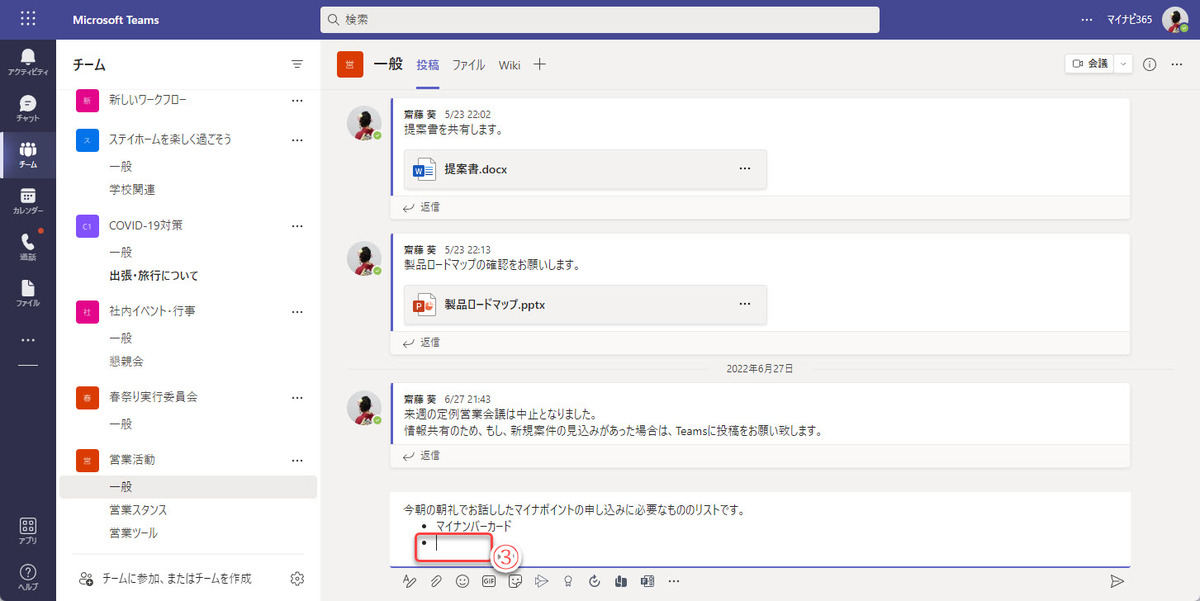This screenshot has height=601, width=1200.
Task: Switch to the ファイル tab
Action: [x=469, y=64]
